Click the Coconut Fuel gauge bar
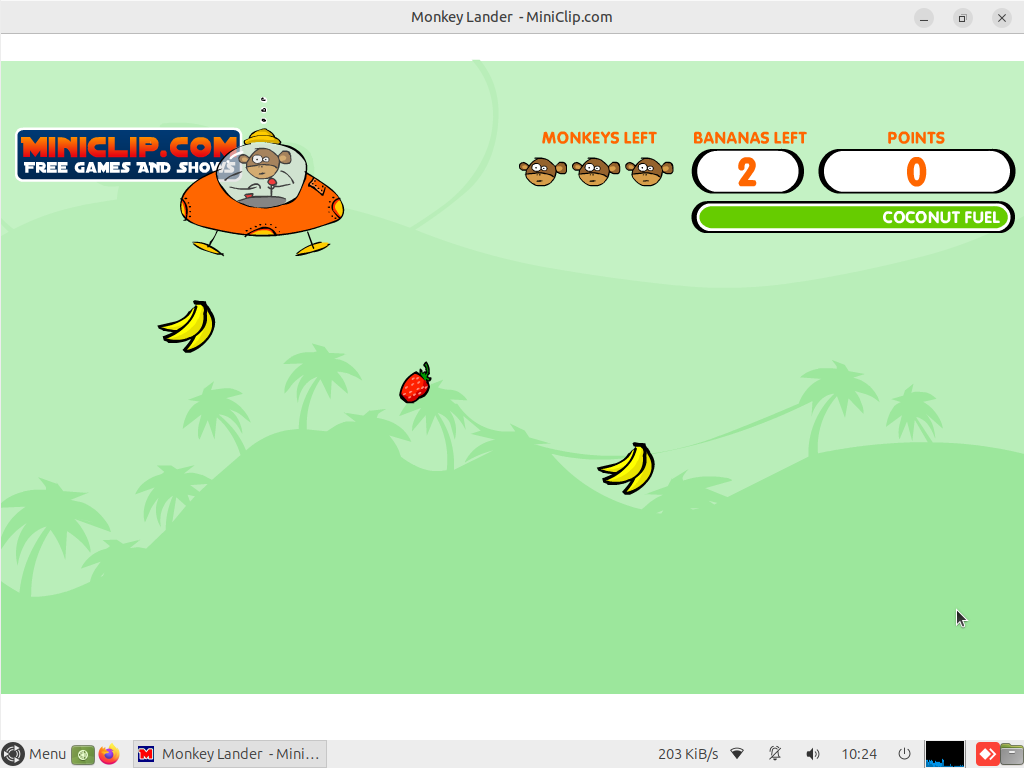The height and width of the screenshot is (768, 1024). click(853, 217)
